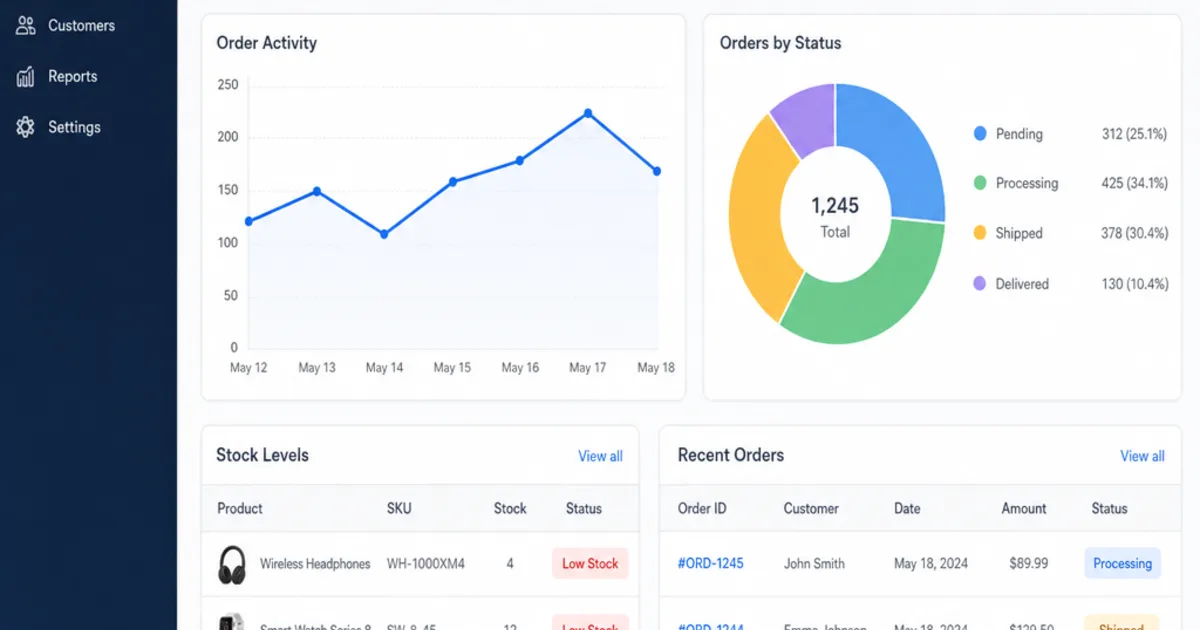1200x630 pixels.
Task: Click the 312 (25.1%) Pending value
Action: coord(1135,133)
